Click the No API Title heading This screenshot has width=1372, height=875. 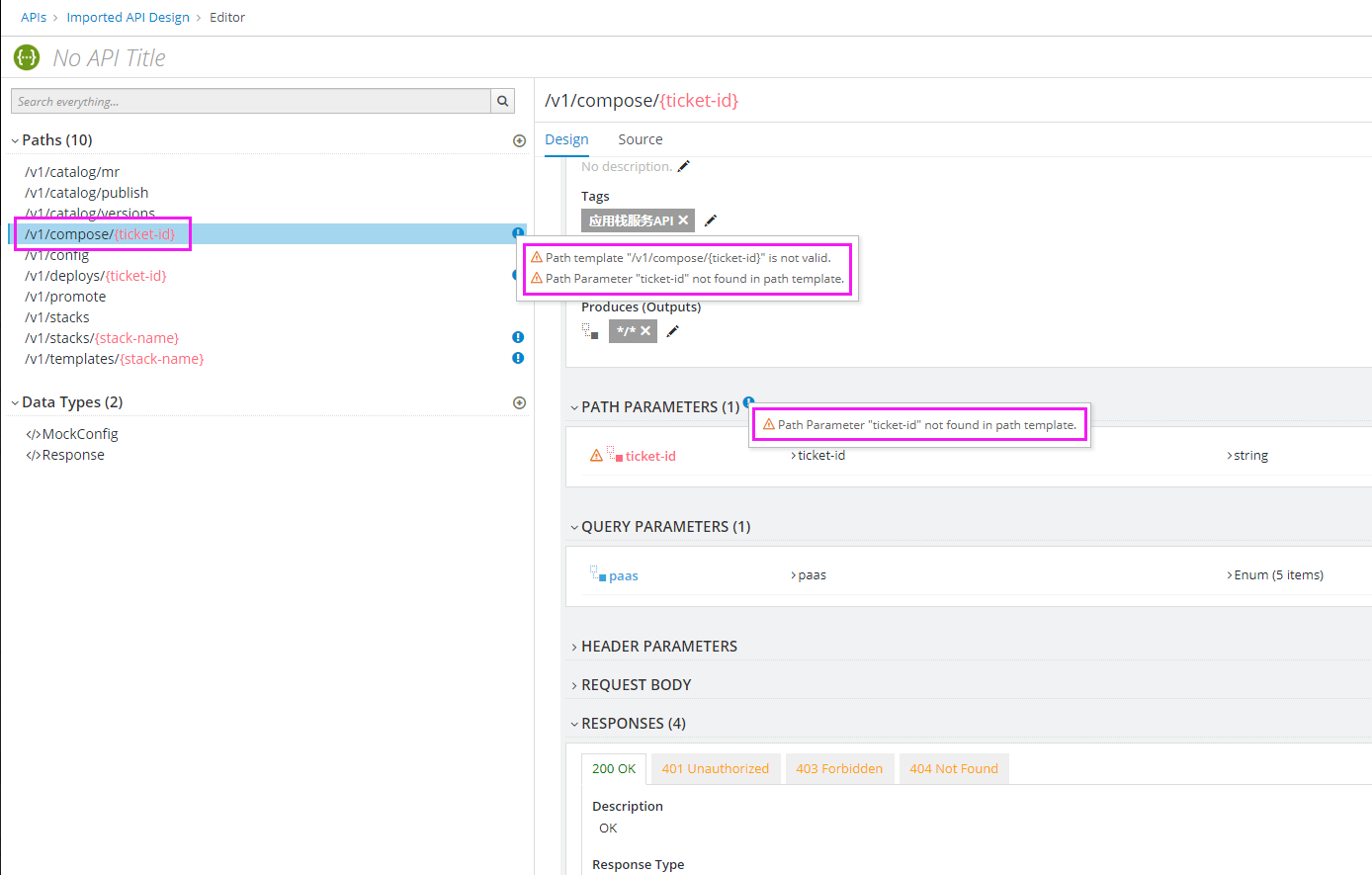[x=110, y=58]
